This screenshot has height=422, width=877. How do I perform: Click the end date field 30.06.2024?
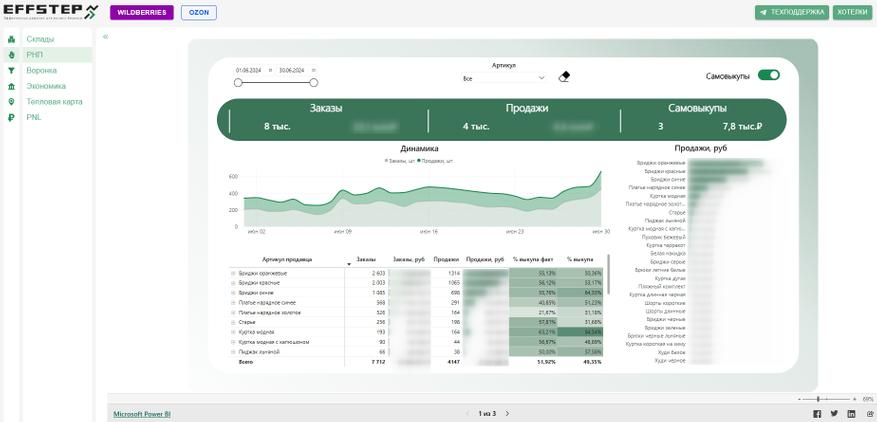click(292, 71)
